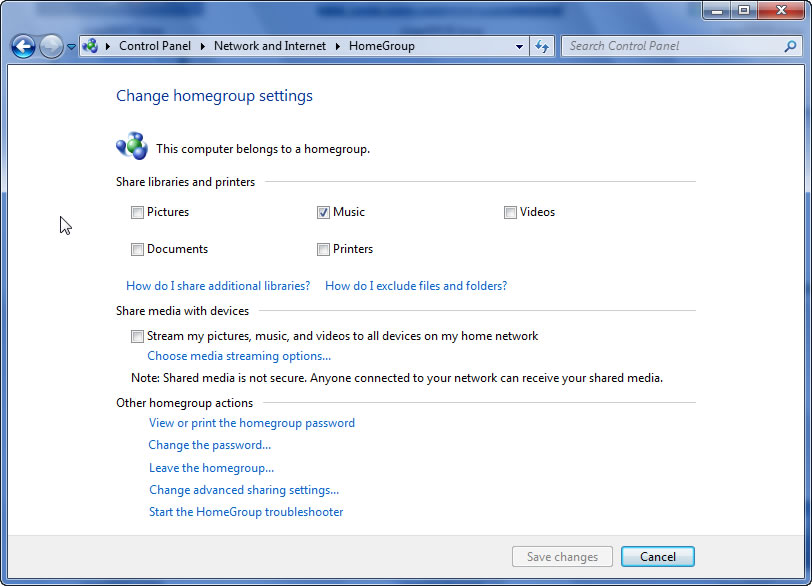Click the Forward navigation arrow button

(x=51, y=46)
